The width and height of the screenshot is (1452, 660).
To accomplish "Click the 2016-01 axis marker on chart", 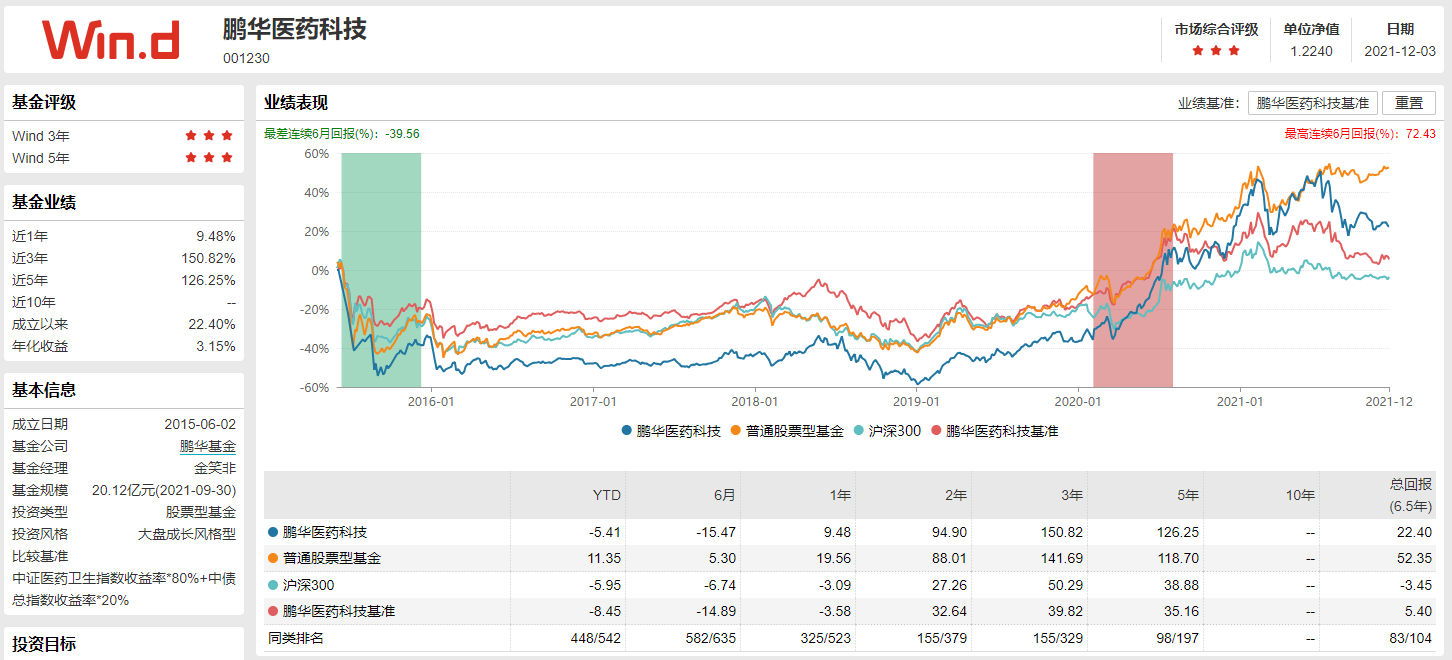I will point(431,401).
